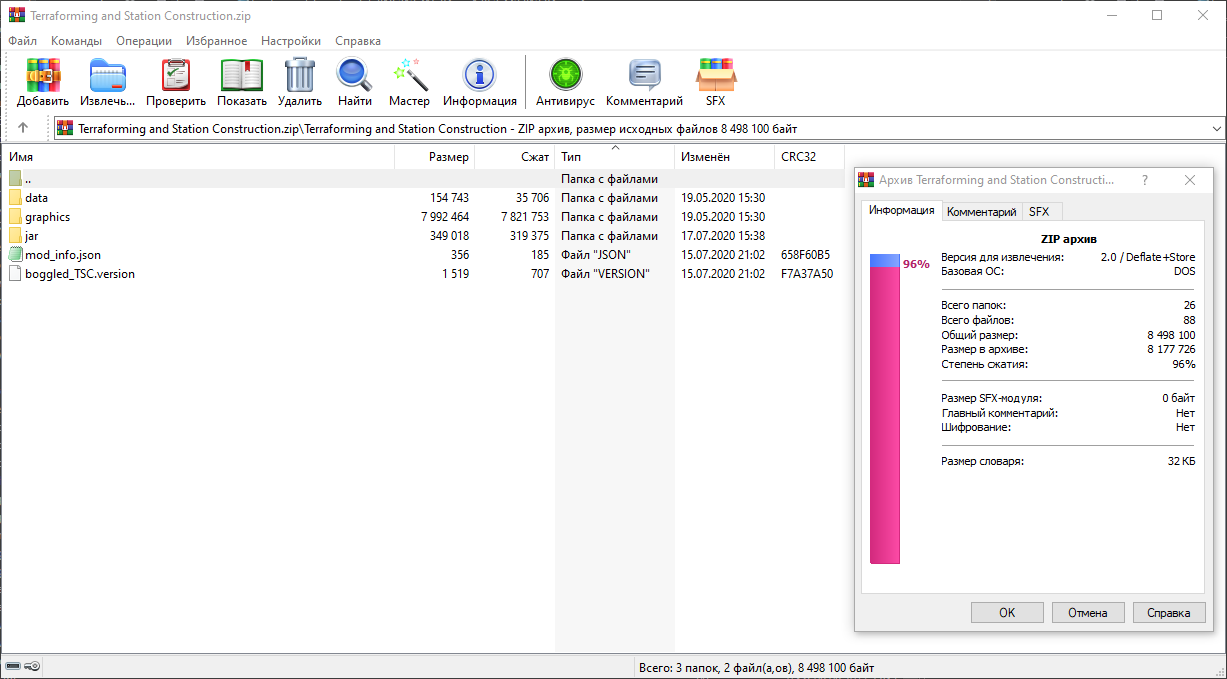Select the mod_info.json file name
The image size is (1227, 679).
[x=63, y=255]
